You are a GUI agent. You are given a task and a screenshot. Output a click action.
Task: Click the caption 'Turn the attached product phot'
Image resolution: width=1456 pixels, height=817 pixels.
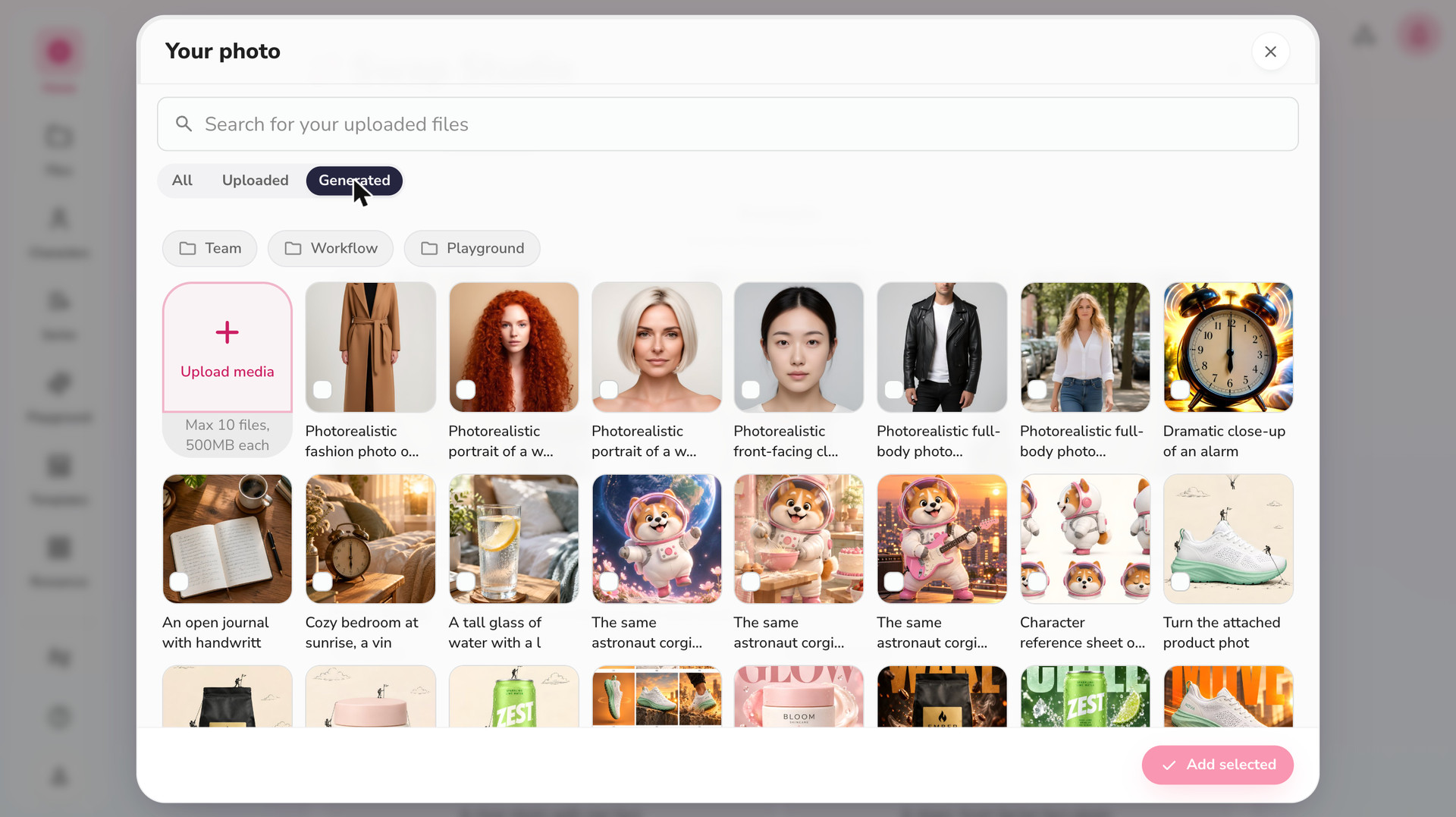1222,633
